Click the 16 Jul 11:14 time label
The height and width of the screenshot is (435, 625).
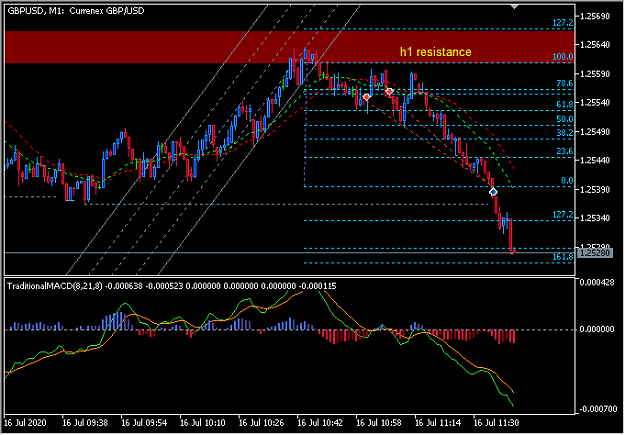pos(438,423)
